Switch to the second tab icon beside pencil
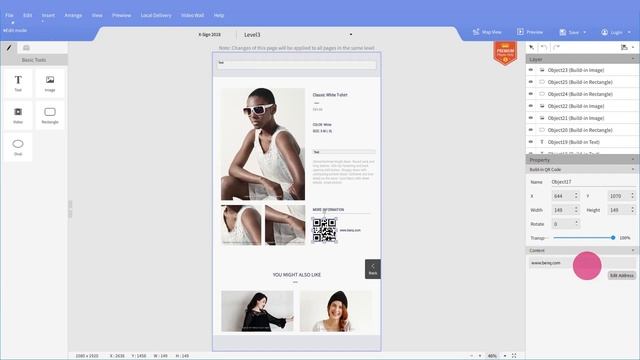This screenshot has width=640, height=360. (26, 48)
